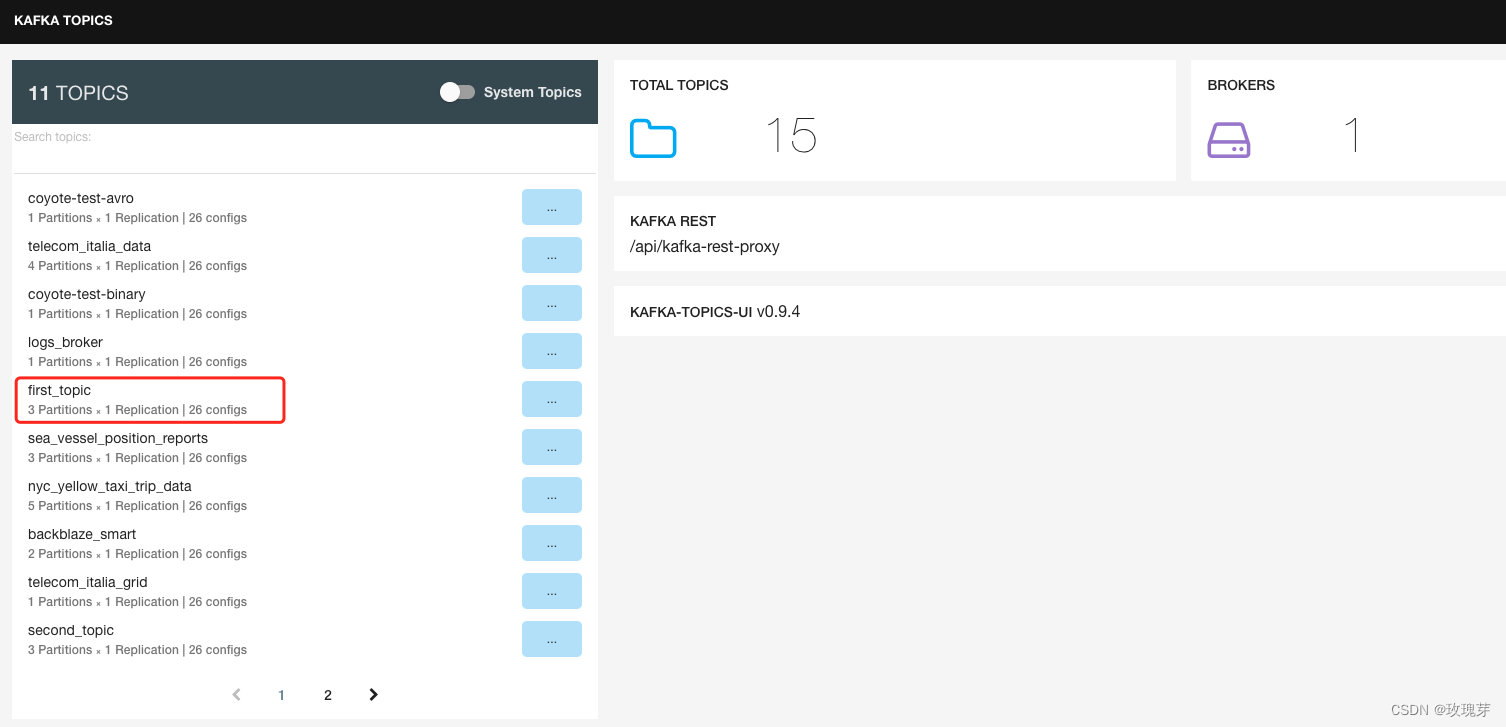Select the nyc_yellow_taxi_trip_data topic

pyautogui.click(x=110, y=486)
